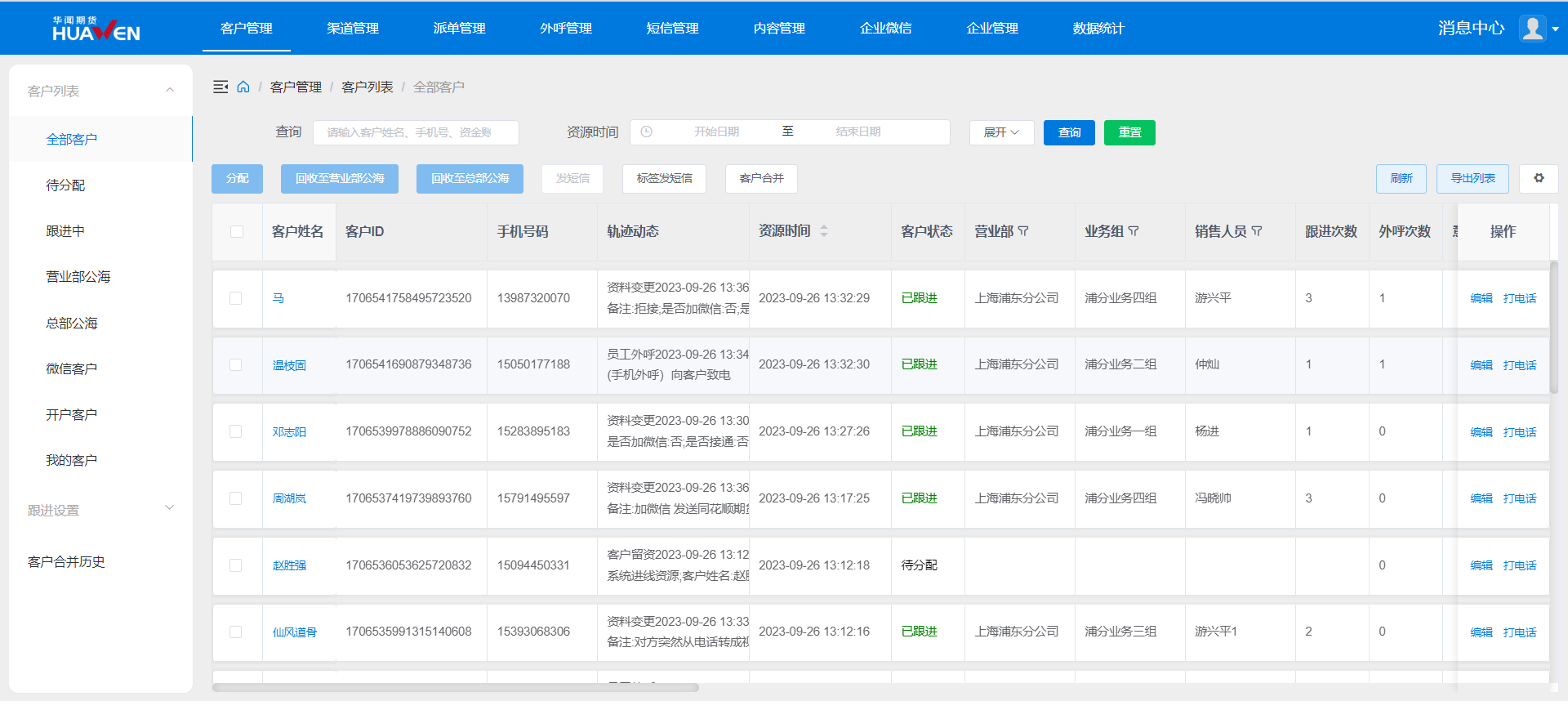Open 渠道管理 top menu
Viewport: 1568px width, 701px height.
point(353,28)
